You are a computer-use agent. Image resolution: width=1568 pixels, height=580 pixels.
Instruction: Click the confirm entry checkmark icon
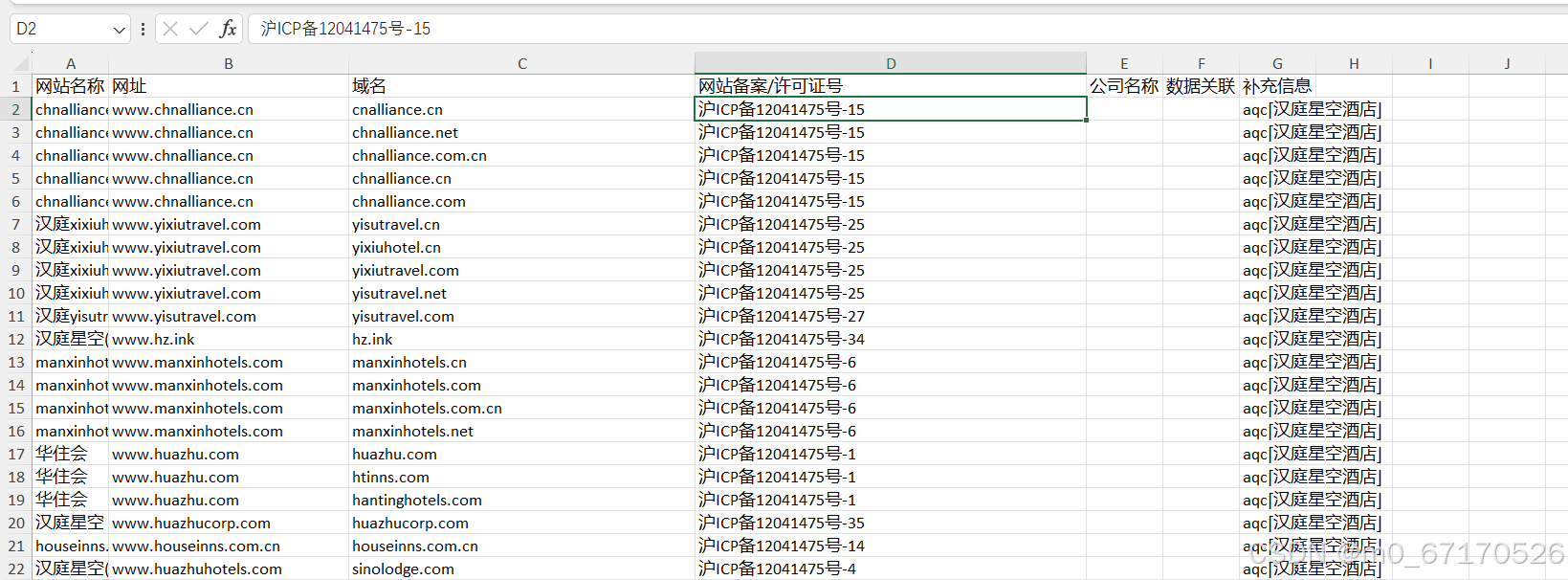[199, 29]
